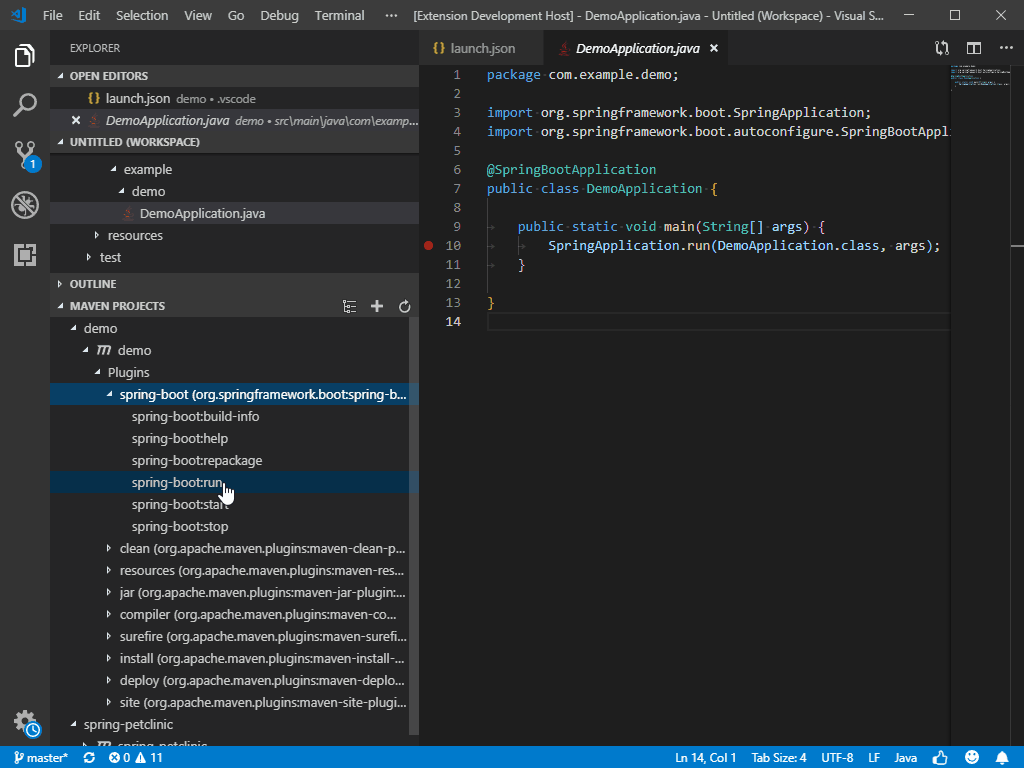Open the Extensions view in activity bar

click(x=25, y=255)
